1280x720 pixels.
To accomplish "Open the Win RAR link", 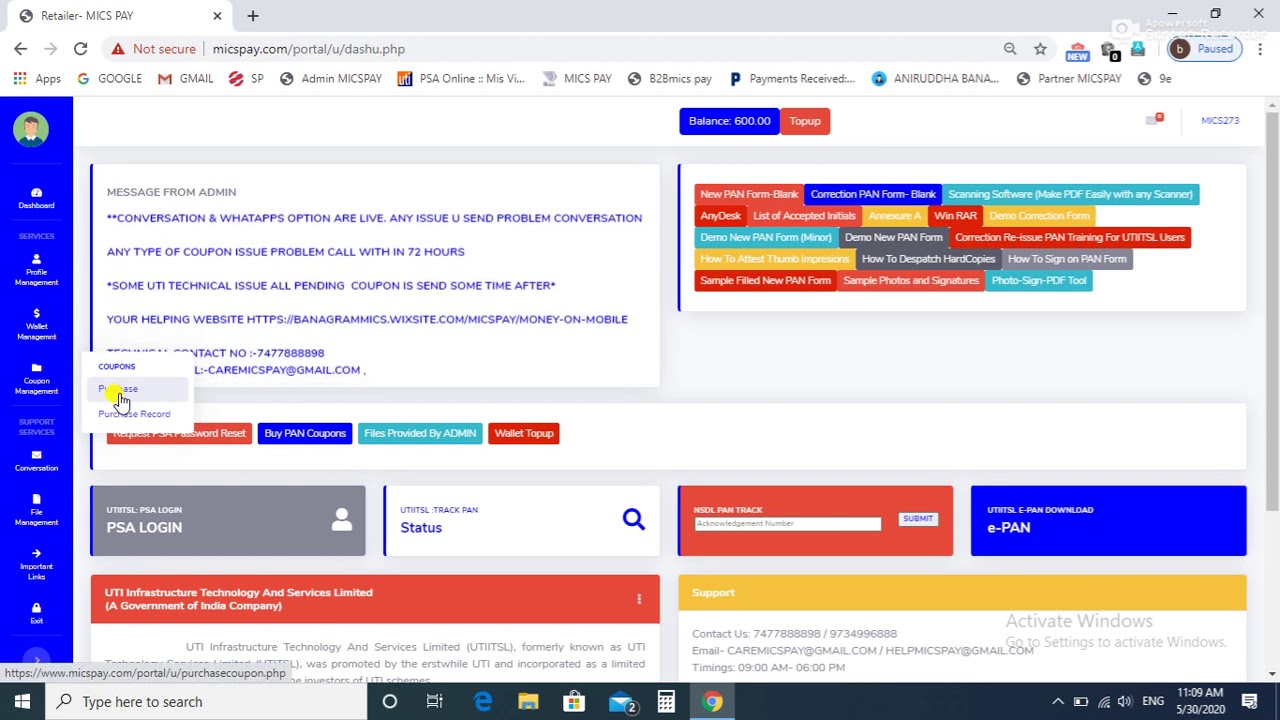I will click(955, 216).
